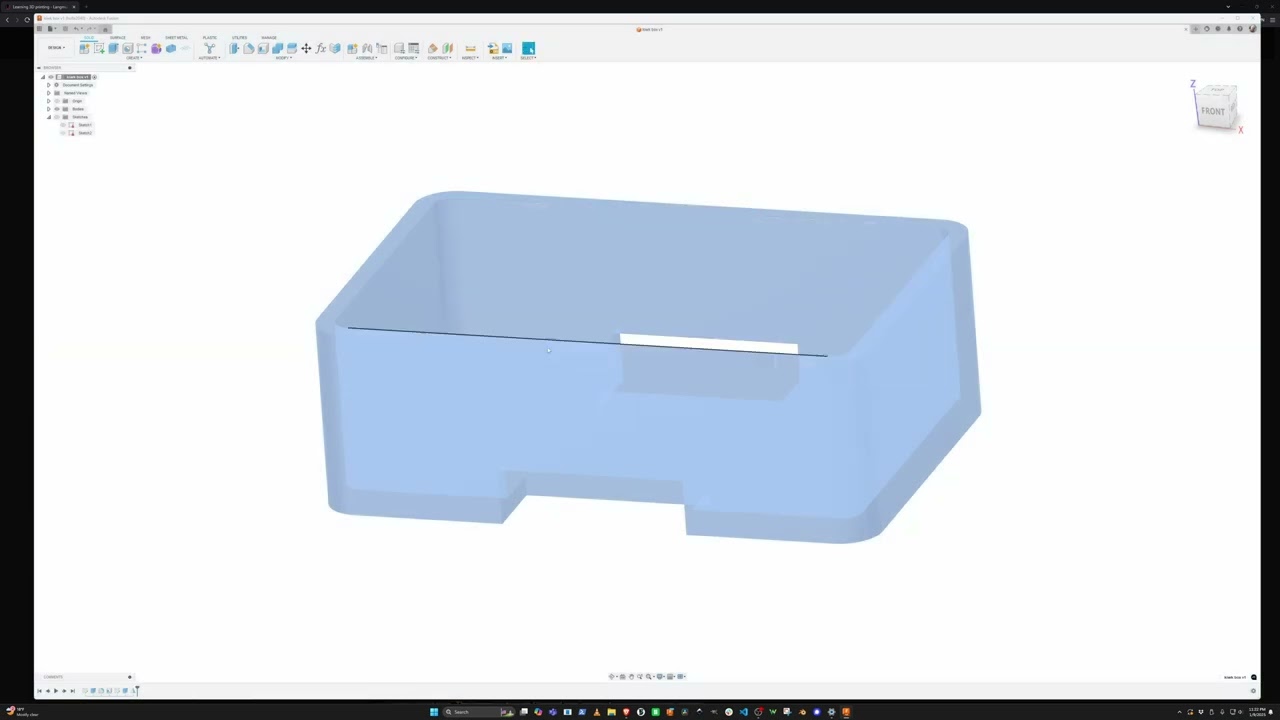Toggle visibility eye of Sketches folder
Viewport: 1280px width, 720px height.
pos(57,117)
